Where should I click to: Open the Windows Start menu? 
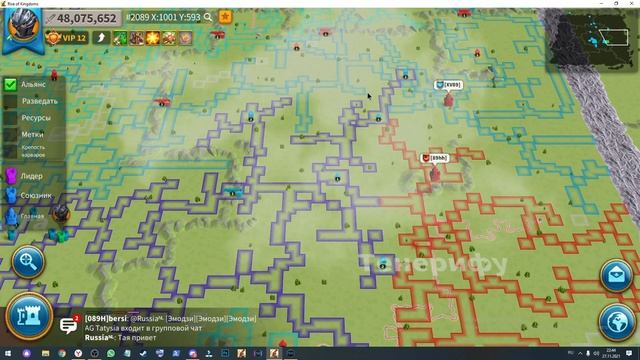tap(8, 353)
